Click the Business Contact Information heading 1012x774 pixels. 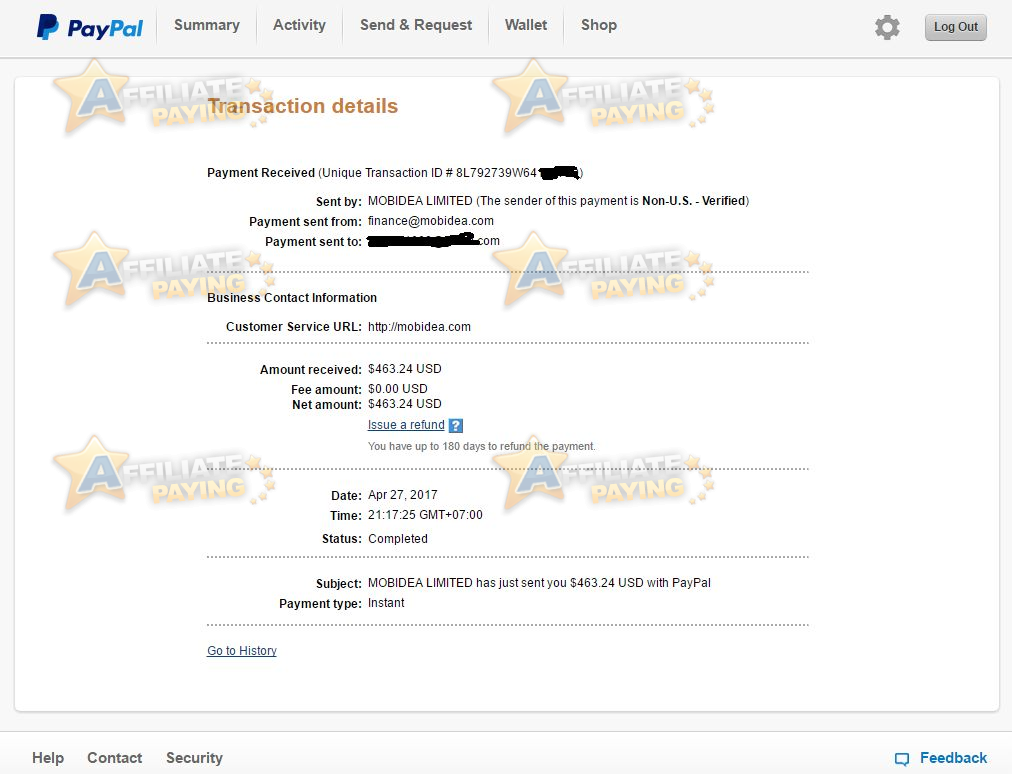click(292, 298)
